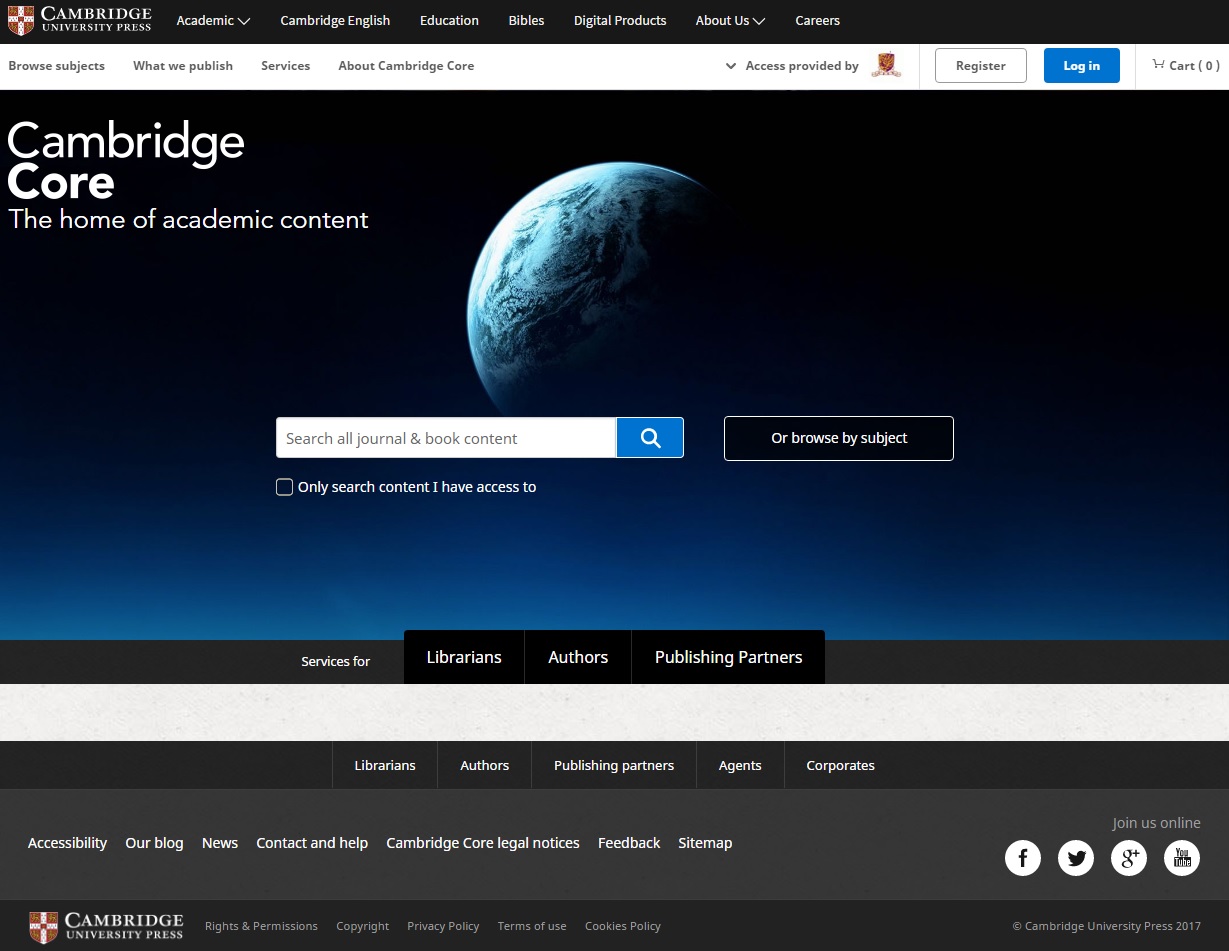1229x951 pixels.
Task: Open About Cambridge Core menu item
Action: 406,65
